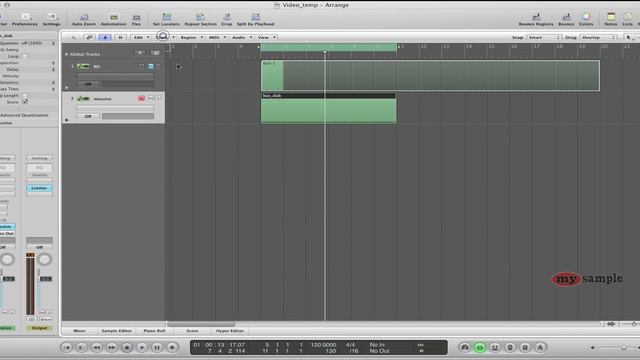Open the Snap mode dropdown
640x360 pixels.
point(543,37)
